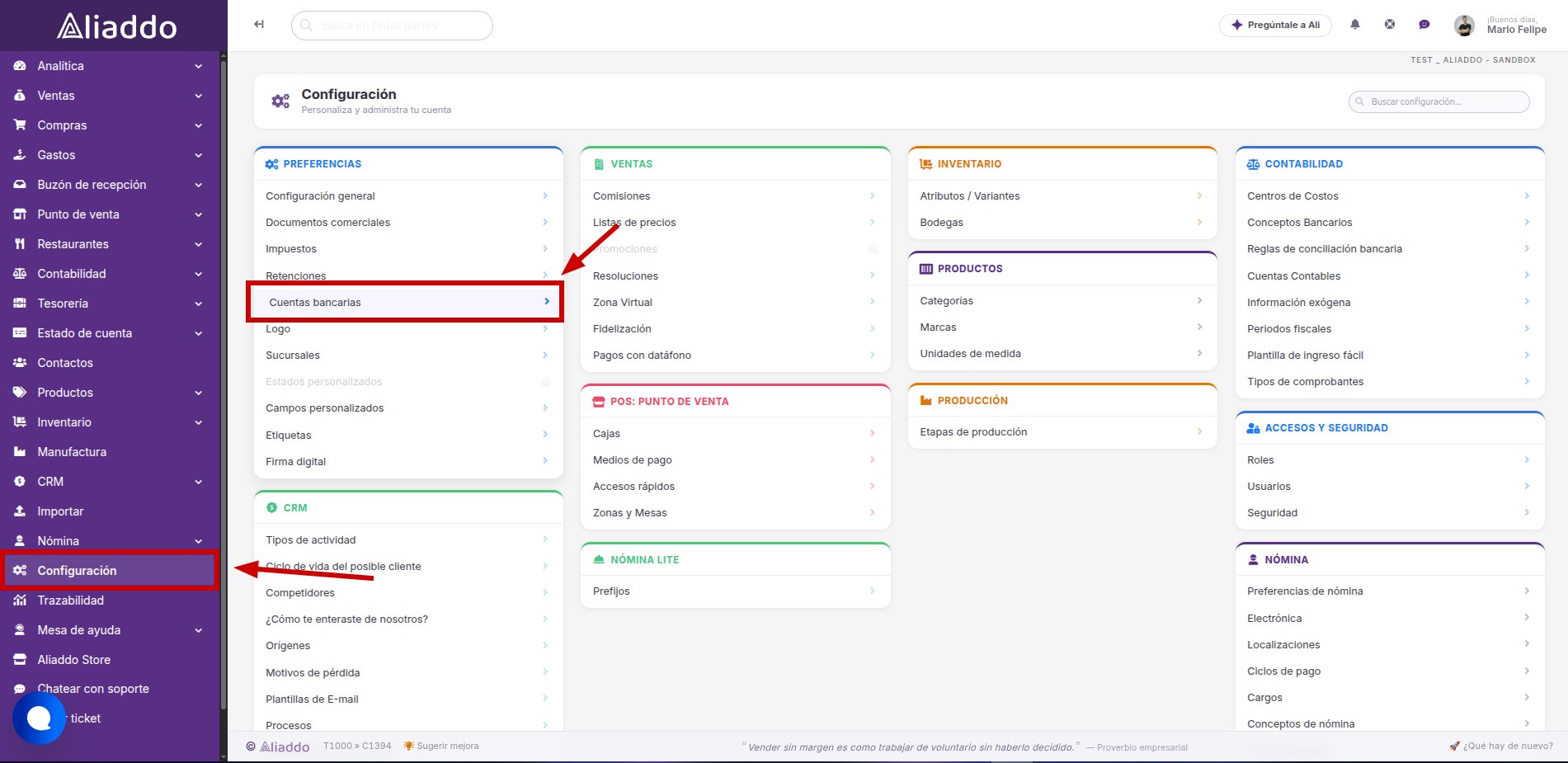Click the Compras cart icon
The width and height of the screenshot is (1568, 763).
20,125
